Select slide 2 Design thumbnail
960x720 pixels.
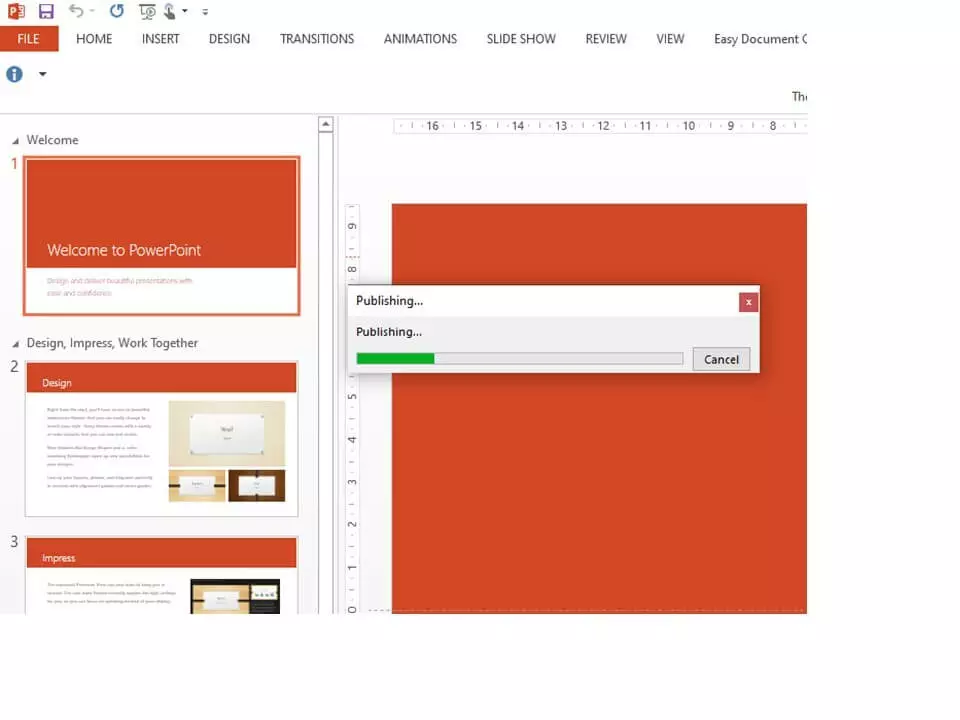click(x=162, y=439)
